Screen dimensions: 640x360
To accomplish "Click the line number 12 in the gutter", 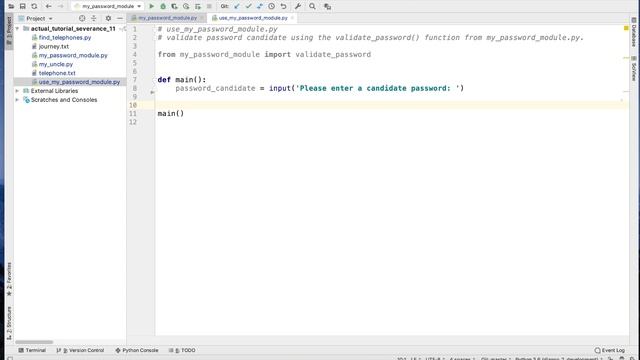I will 133,122.
